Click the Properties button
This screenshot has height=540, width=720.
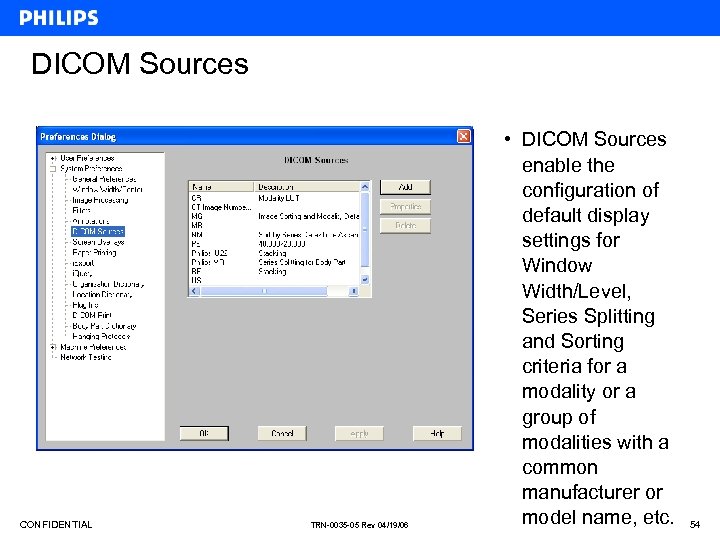(405, 206)
